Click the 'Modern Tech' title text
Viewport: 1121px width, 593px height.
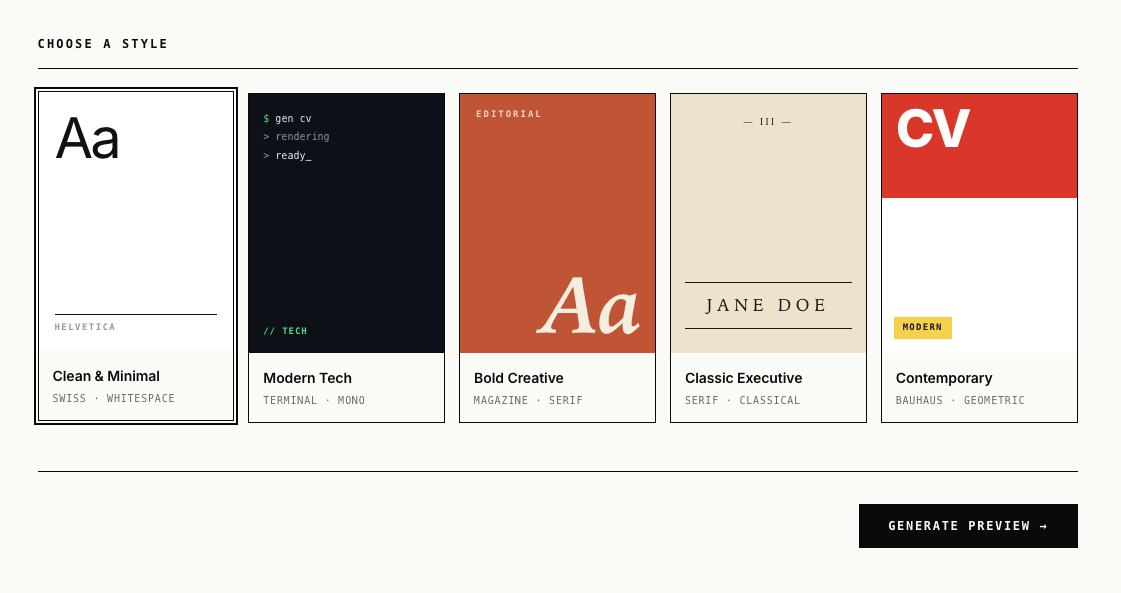(x=307, y=378)
